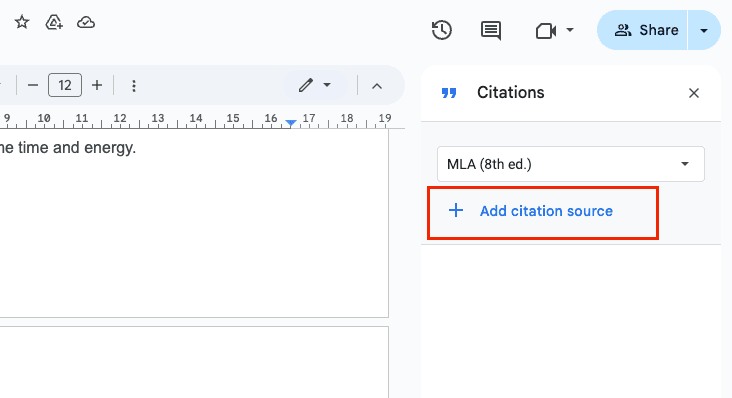Screen dimensions: 732x398
Task: Increase the font size
Action: point(97,85)
